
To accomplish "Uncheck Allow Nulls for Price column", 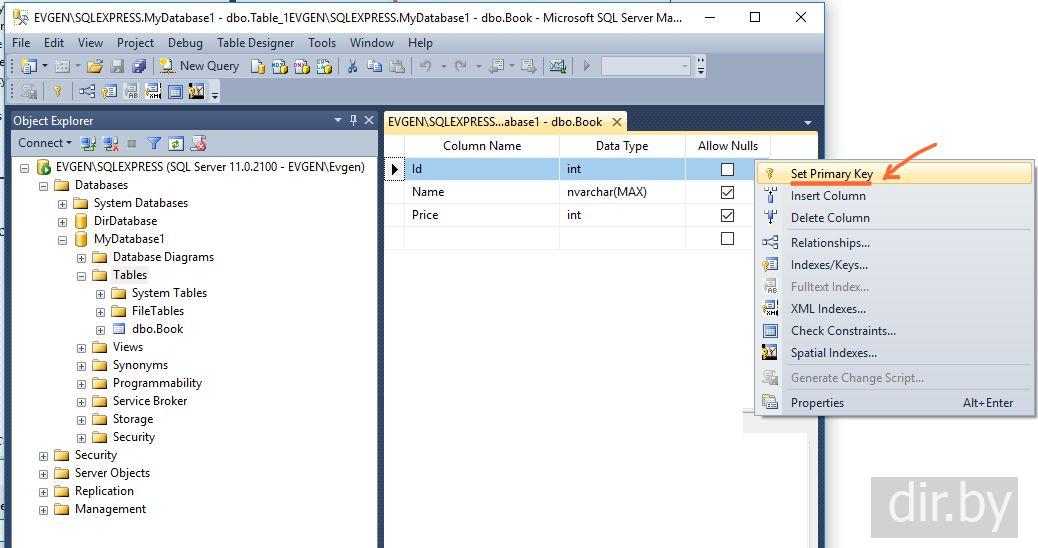I will point(727,215).
